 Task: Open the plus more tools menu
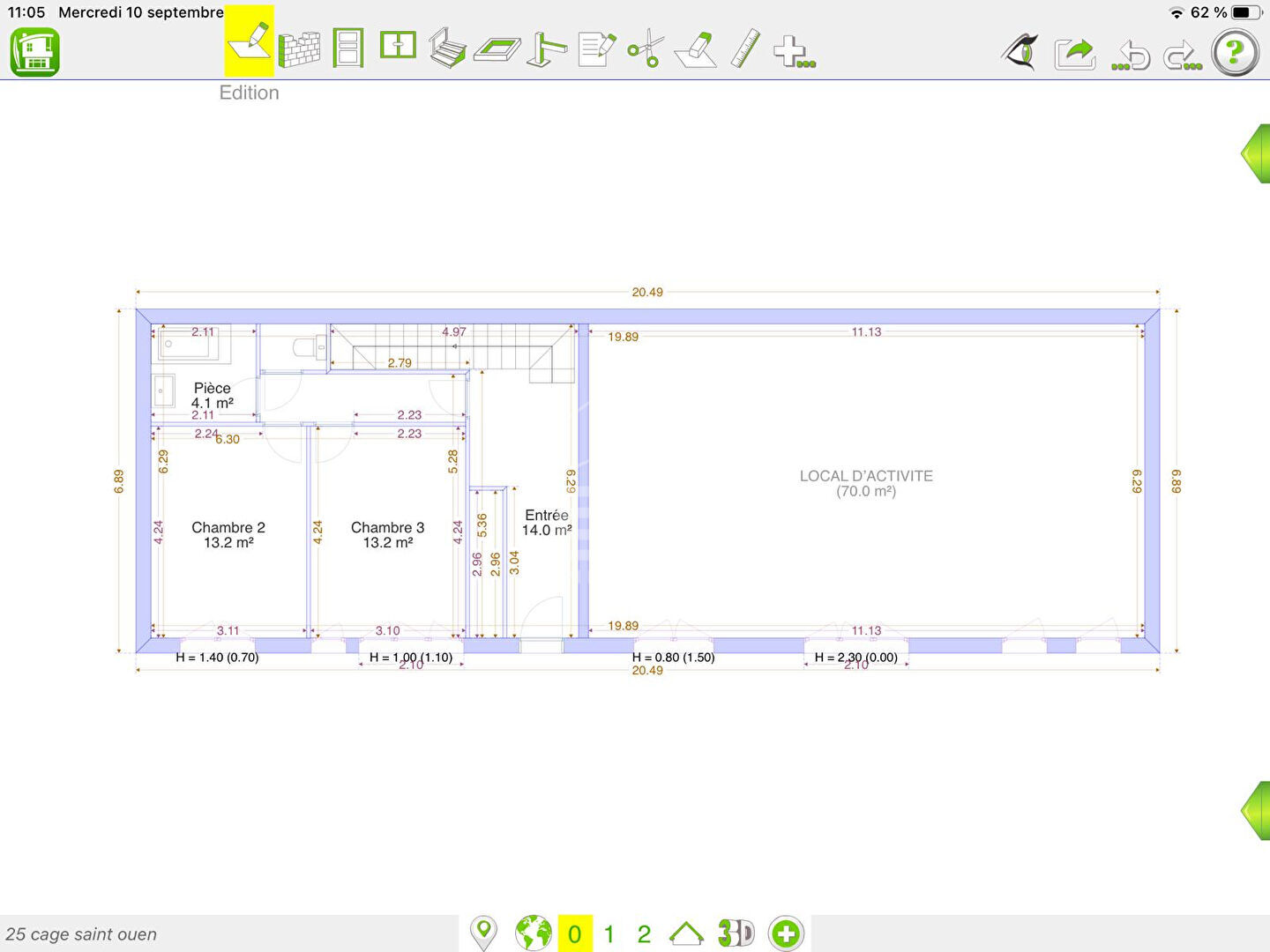point(793,51)
